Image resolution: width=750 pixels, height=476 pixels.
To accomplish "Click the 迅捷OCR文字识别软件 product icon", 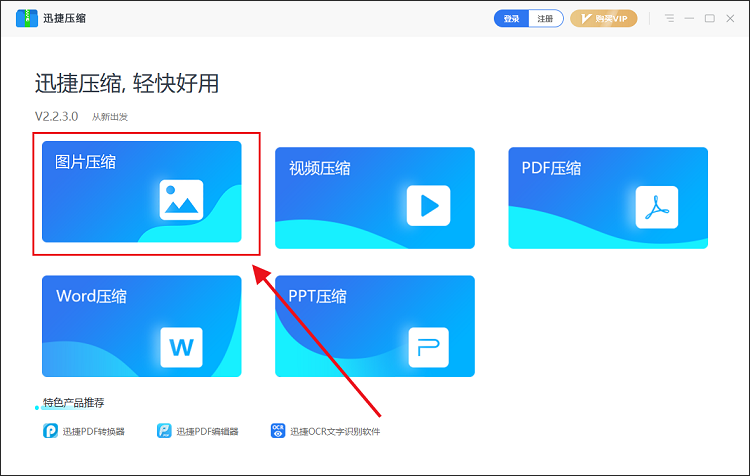I will pos(278,431).
